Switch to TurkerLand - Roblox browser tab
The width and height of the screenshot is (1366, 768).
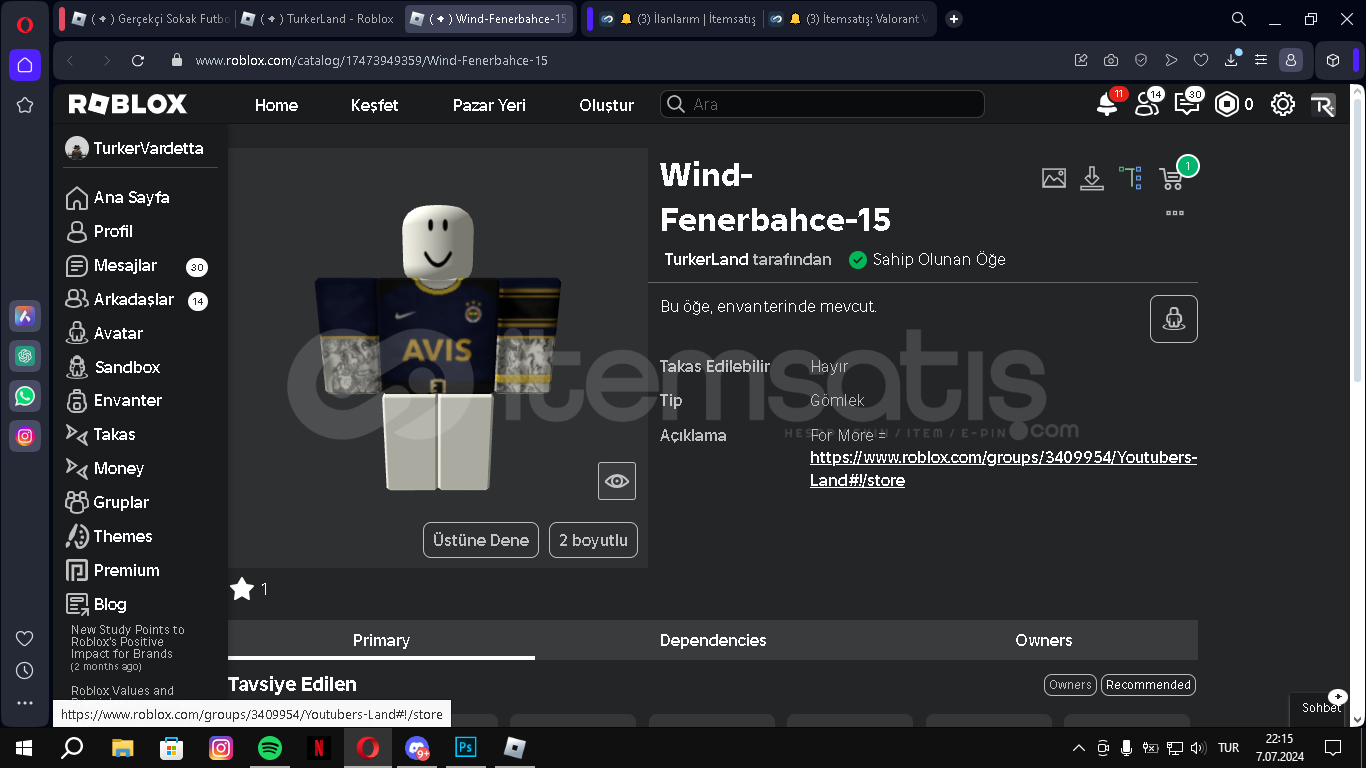pyautogui.click(x=318, y=19)
